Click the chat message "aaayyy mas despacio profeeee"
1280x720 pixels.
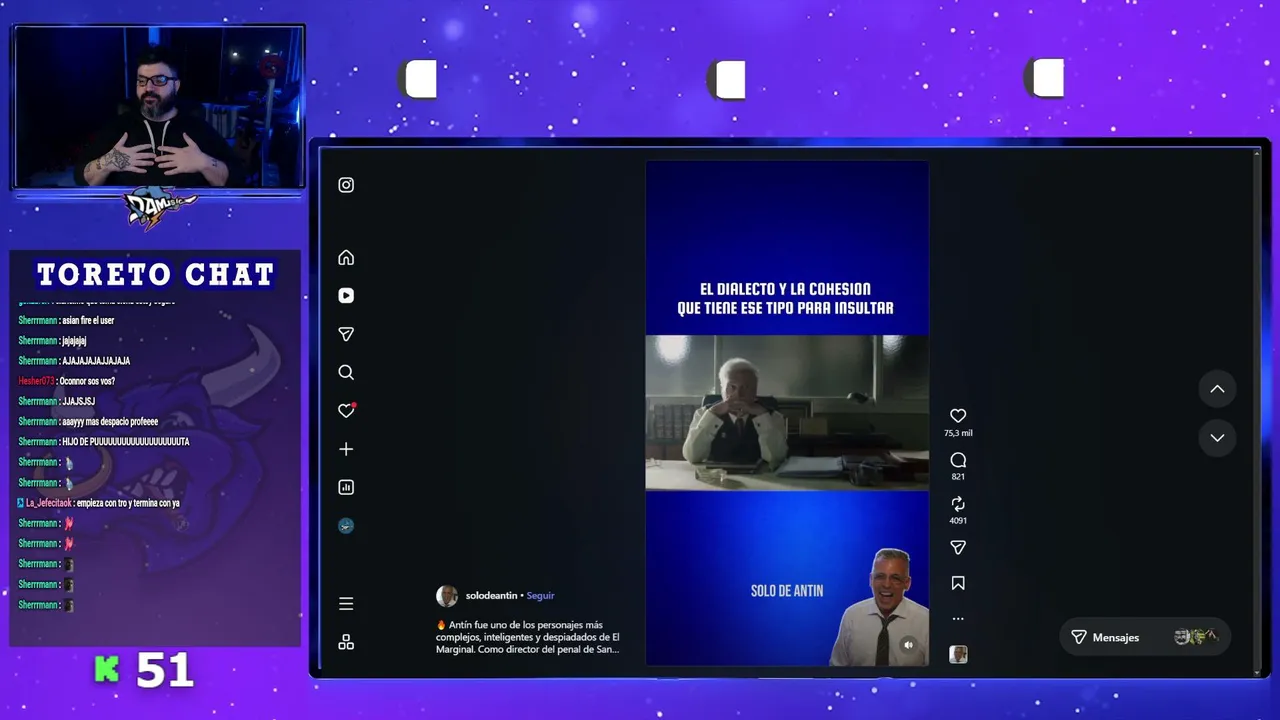110,422
